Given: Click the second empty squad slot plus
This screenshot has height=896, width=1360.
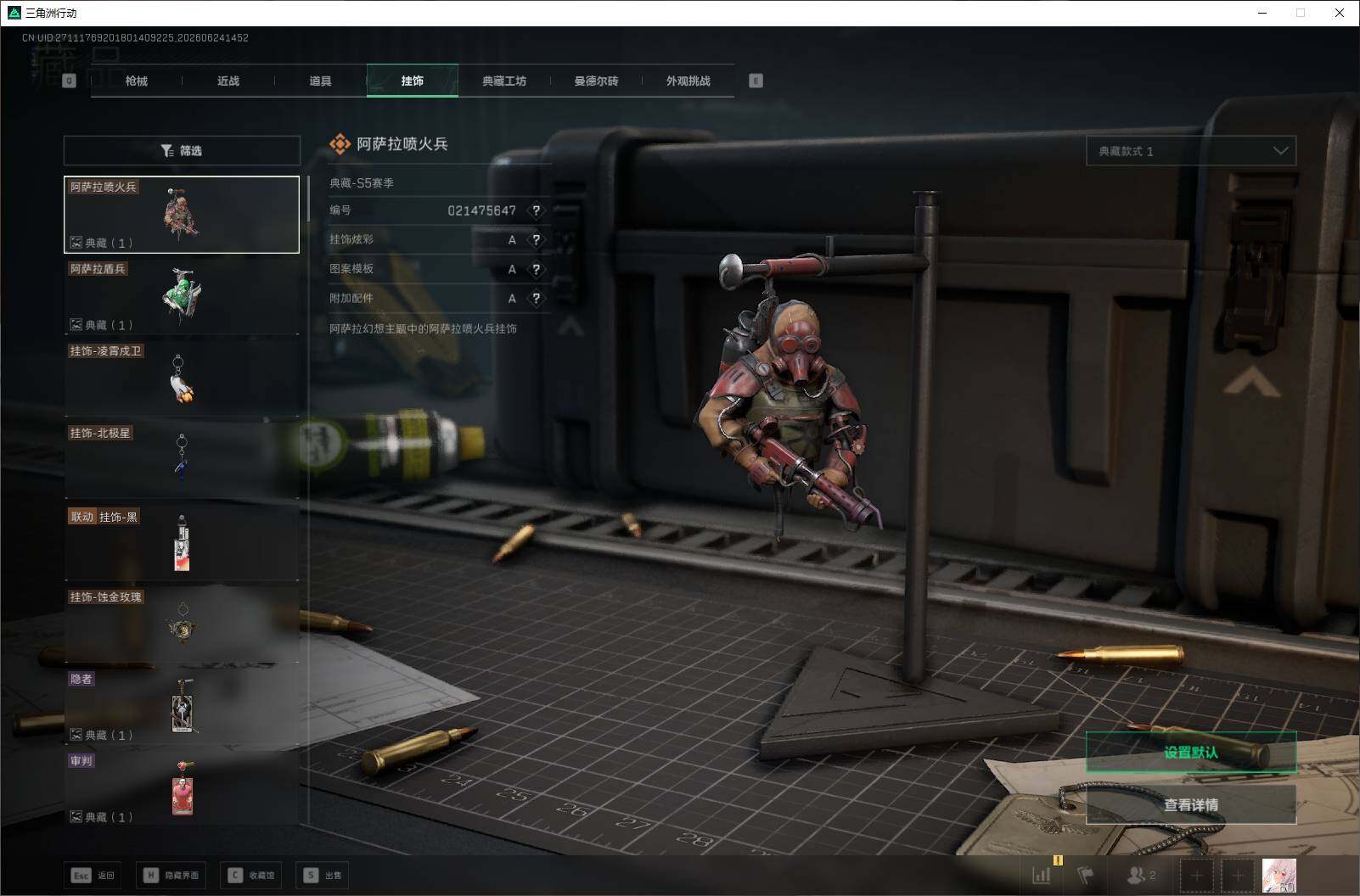Looking at the screenshot, I should coord(1238,875).
